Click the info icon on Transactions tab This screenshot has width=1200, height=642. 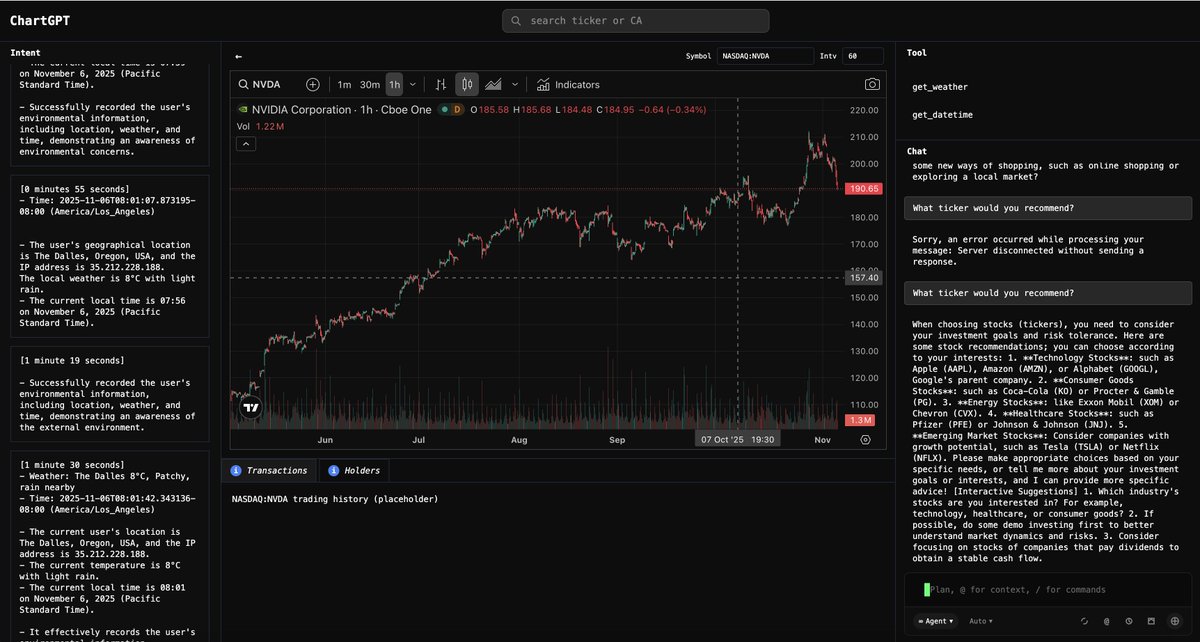[236, 470]
